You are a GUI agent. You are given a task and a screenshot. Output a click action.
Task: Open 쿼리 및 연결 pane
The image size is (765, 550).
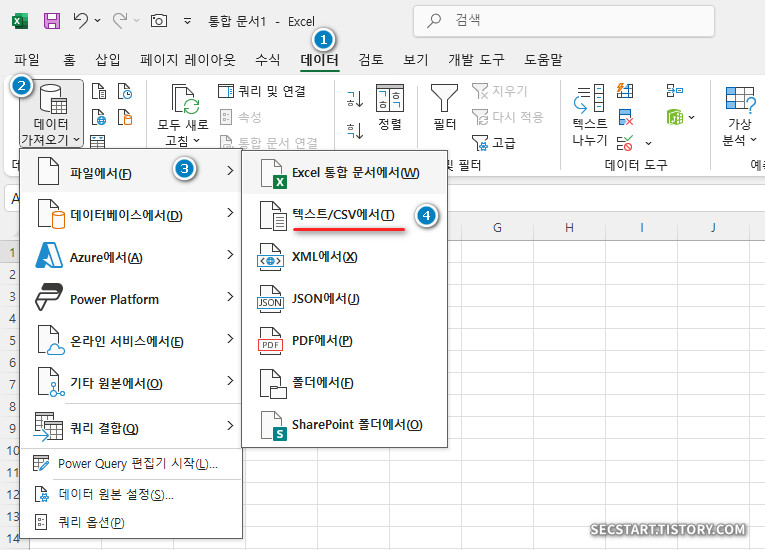[262, 91]
